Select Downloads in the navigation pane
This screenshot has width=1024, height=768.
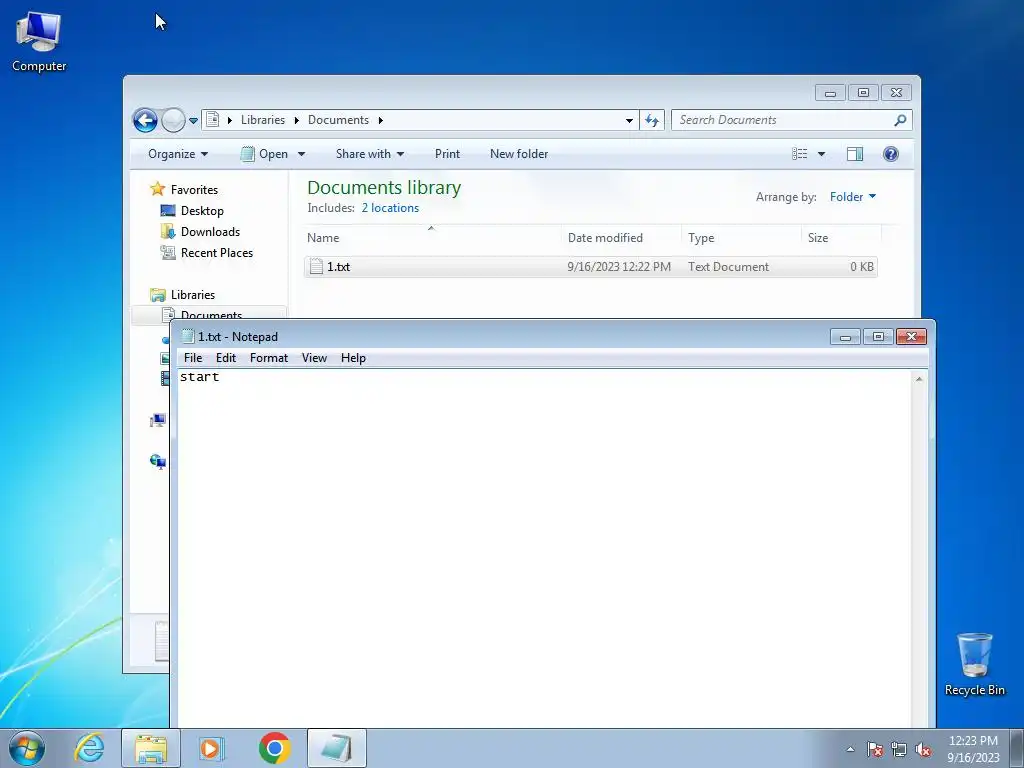(x=210, y=232)
